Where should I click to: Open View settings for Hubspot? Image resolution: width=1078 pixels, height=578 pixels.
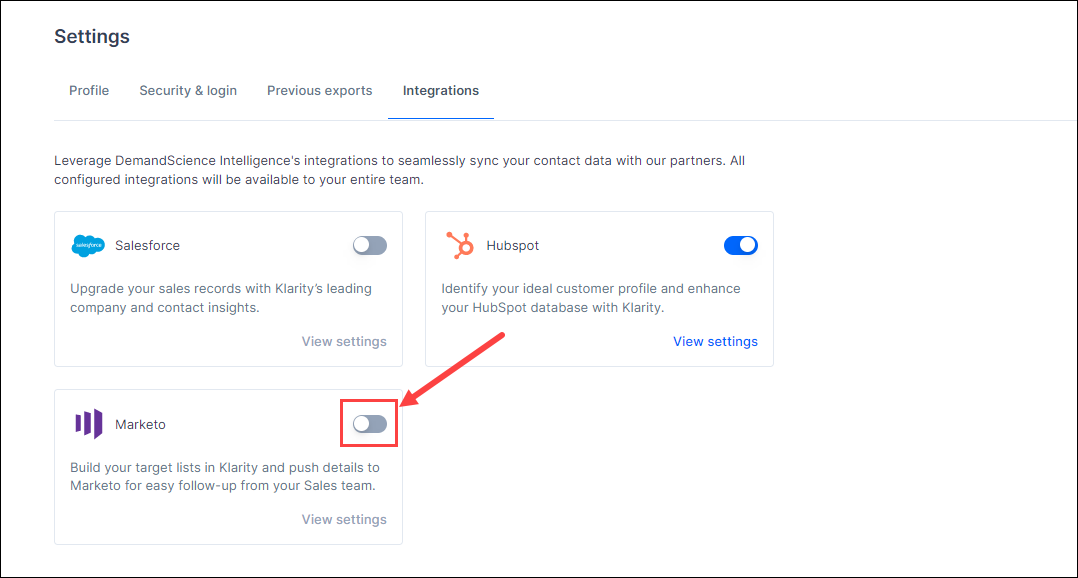pos(715,342)
